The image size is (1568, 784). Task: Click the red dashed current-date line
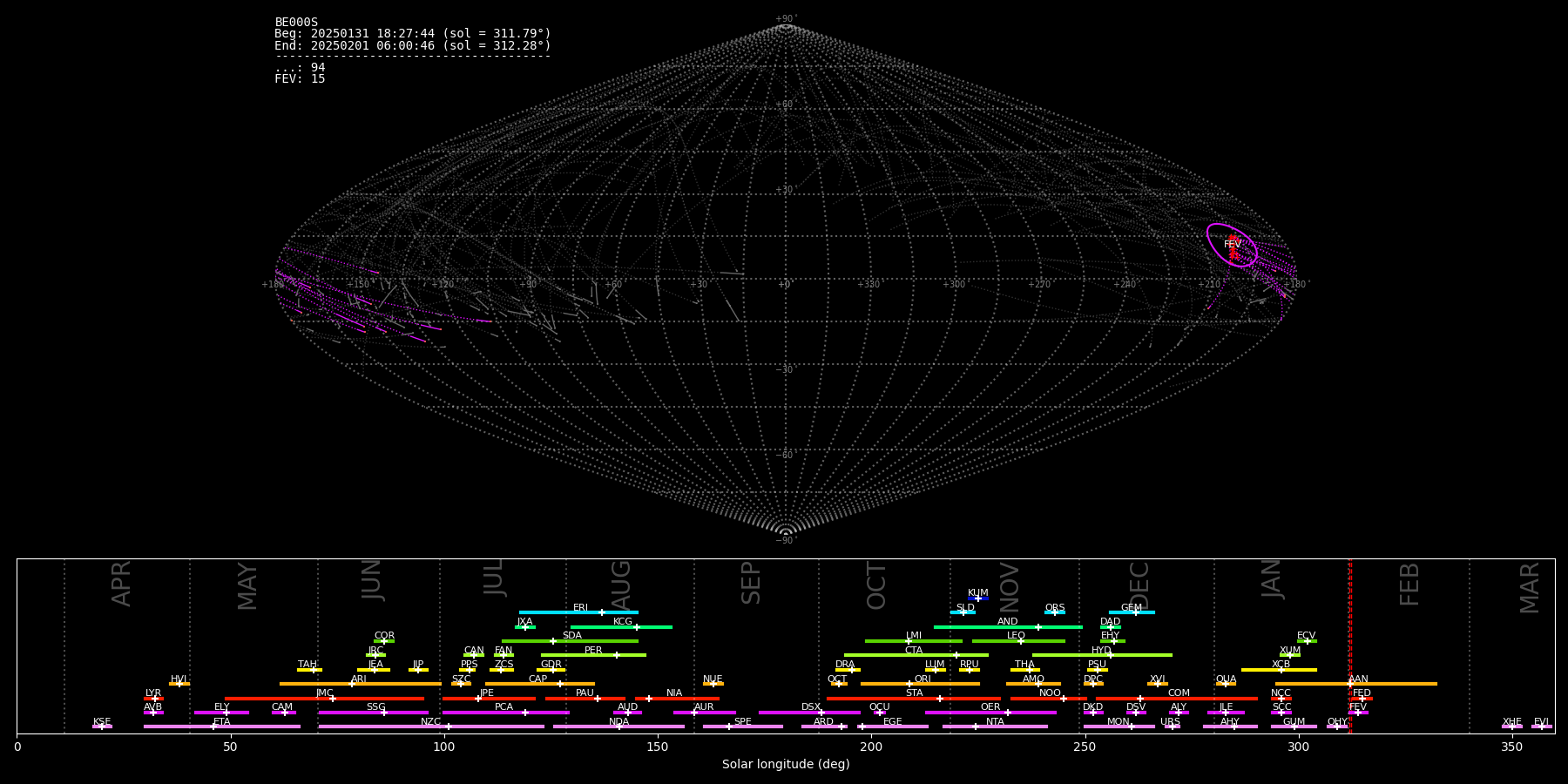1349,645
